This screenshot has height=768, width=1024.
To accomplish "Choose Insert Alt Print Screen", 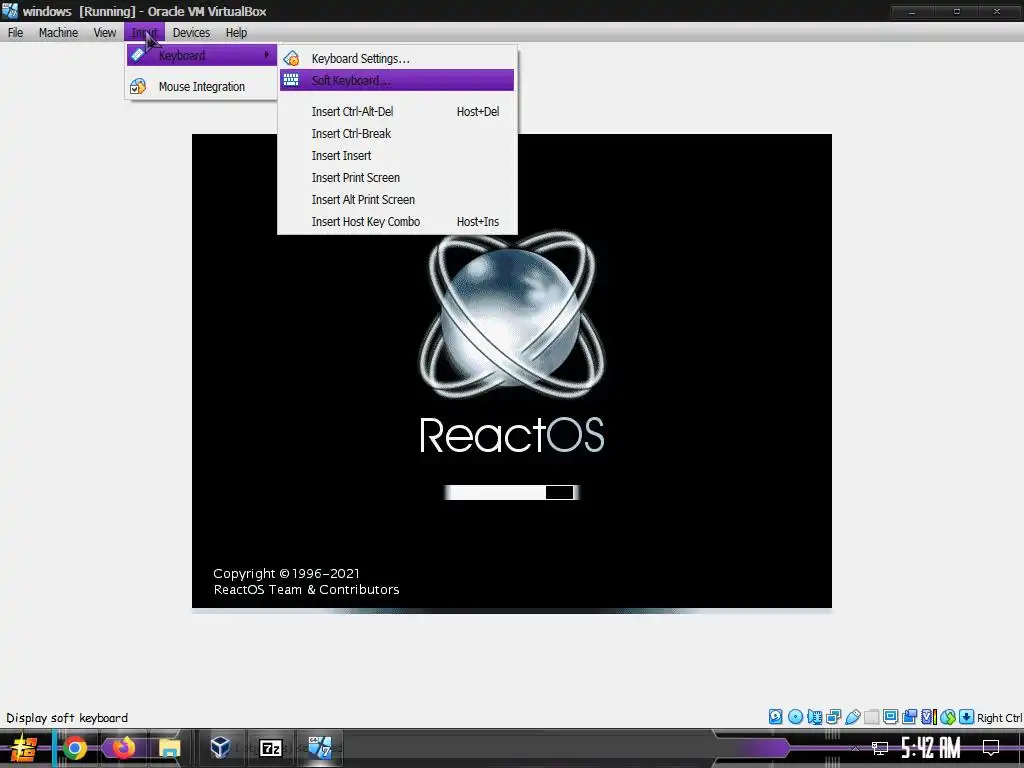I will 397,200.
